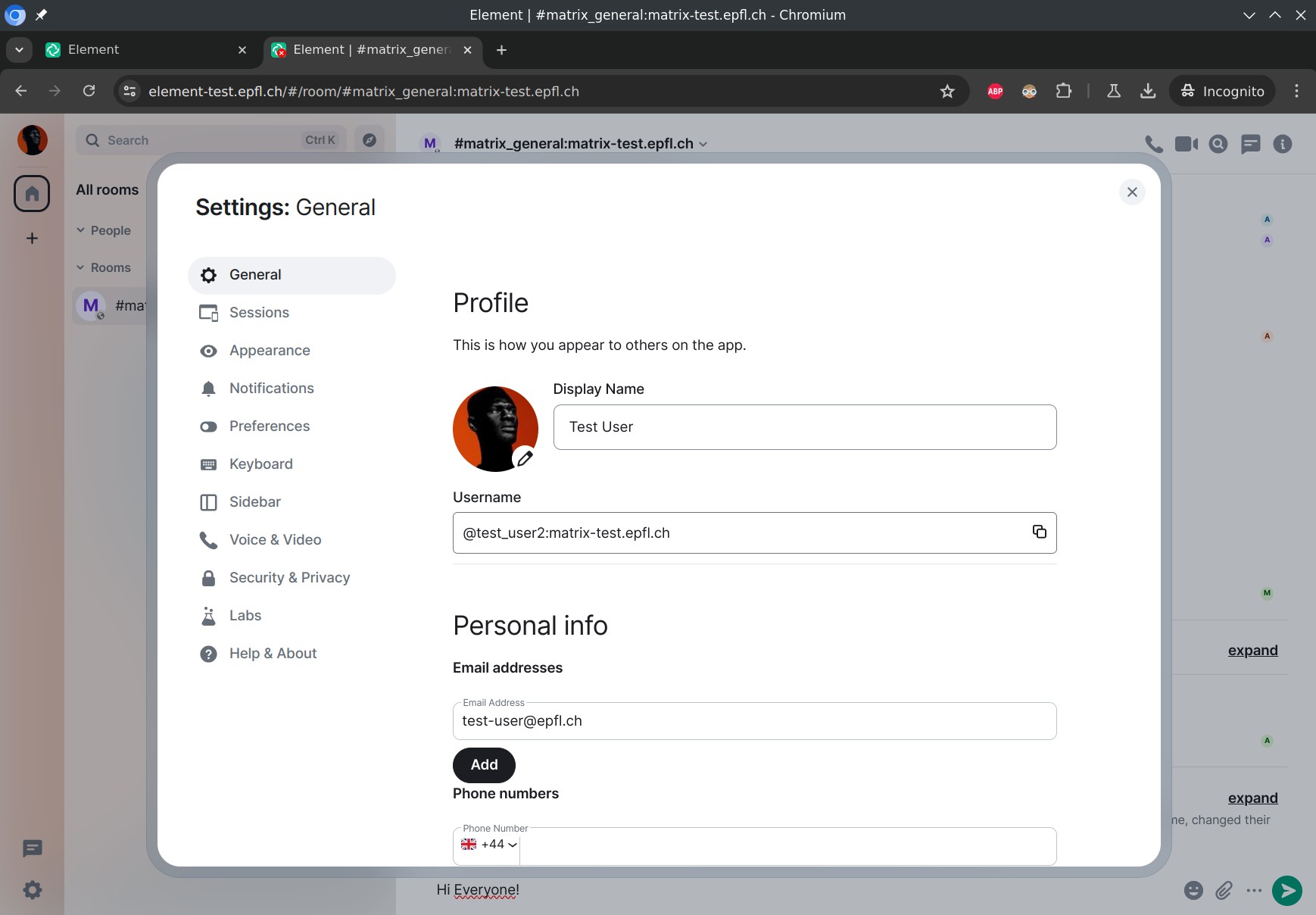Screen dimensions: 1316x915
Task: Click the first expand link
Action: [x=1252, y=651]
